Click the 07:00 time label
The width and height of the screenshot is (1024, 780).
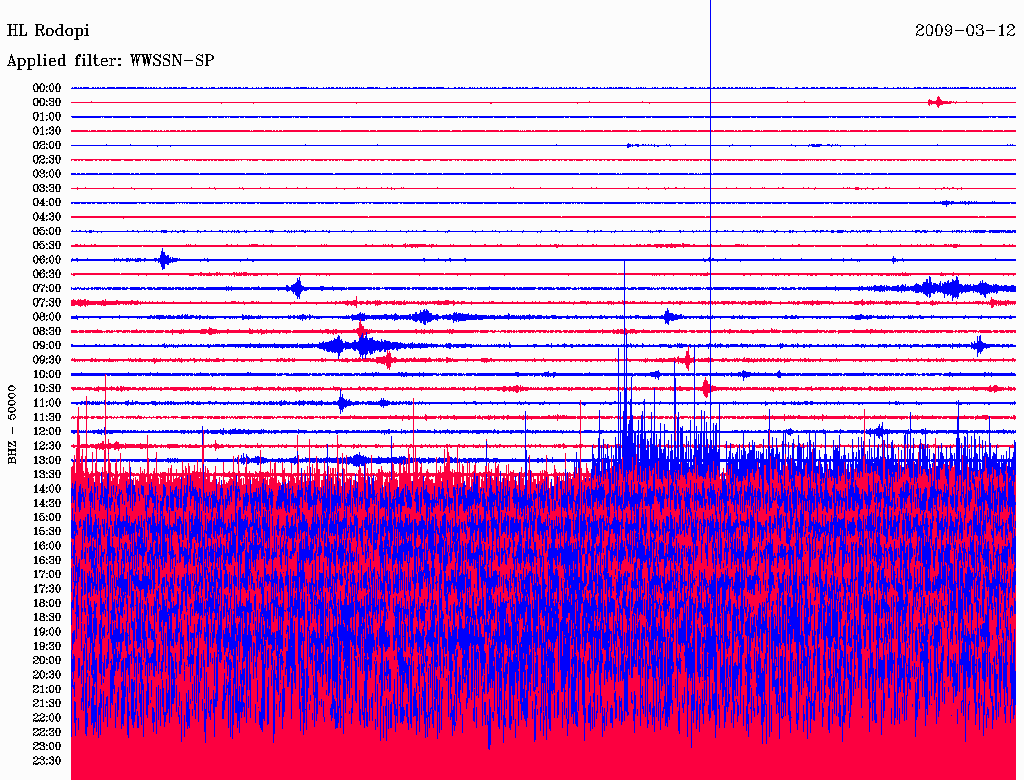pos(47,288)
